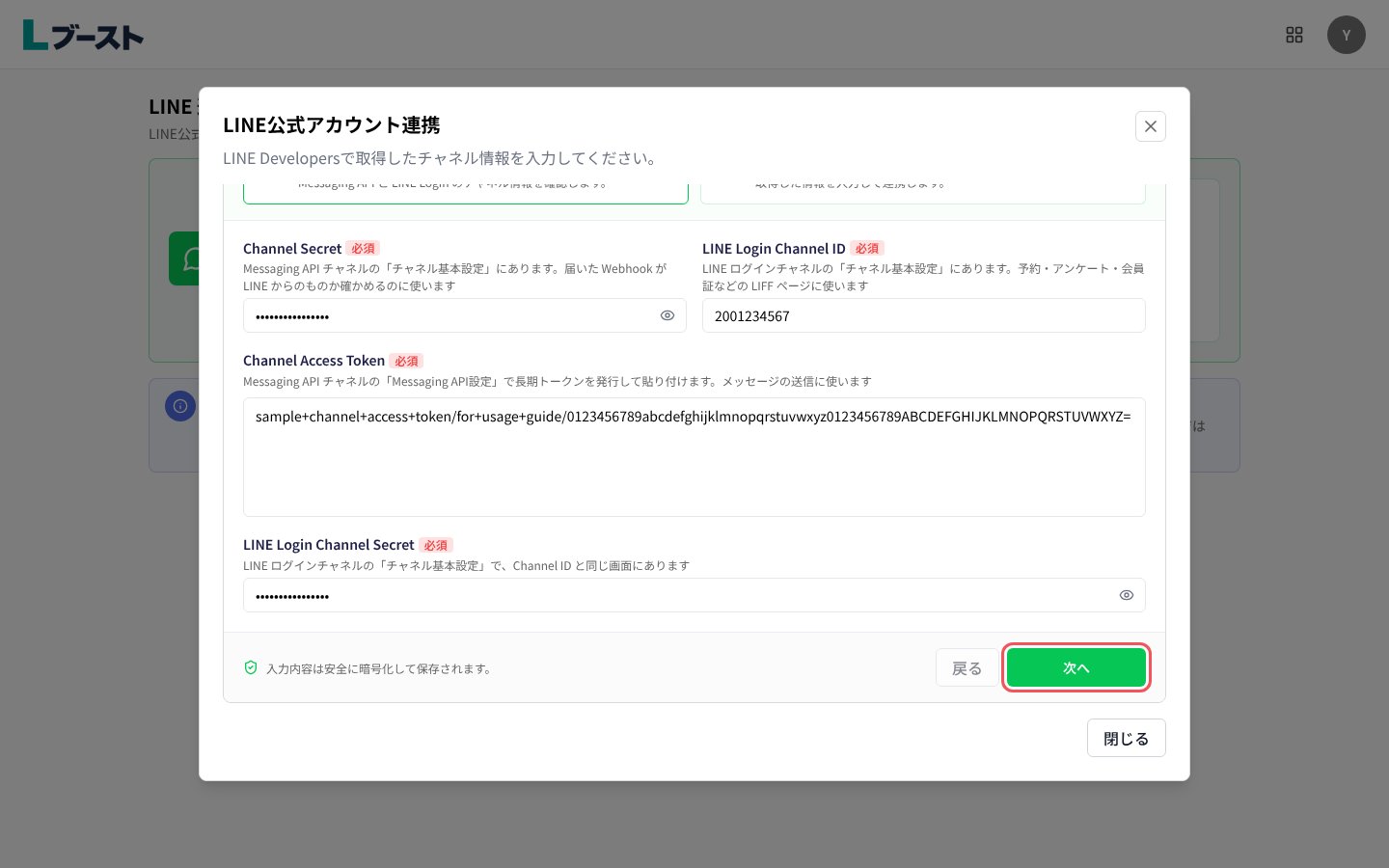Click the green chat icon behind the dialog
Screen dimensions: 1389x868
coord(184,258)
